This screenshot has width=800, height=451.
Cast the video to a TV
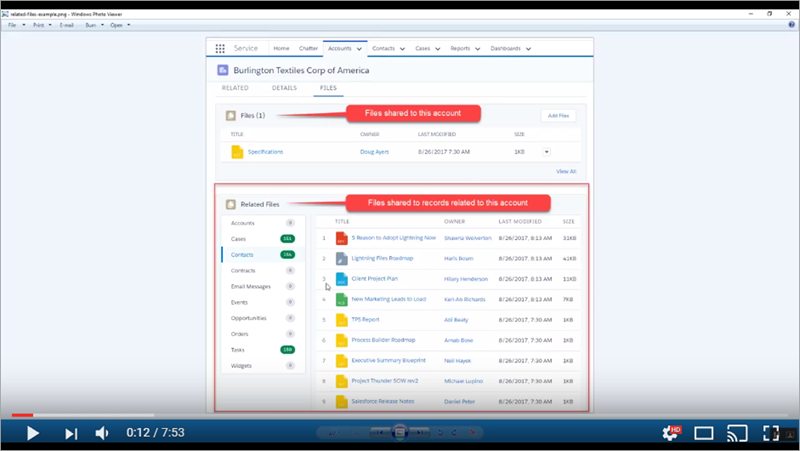(x=737, y=434)
